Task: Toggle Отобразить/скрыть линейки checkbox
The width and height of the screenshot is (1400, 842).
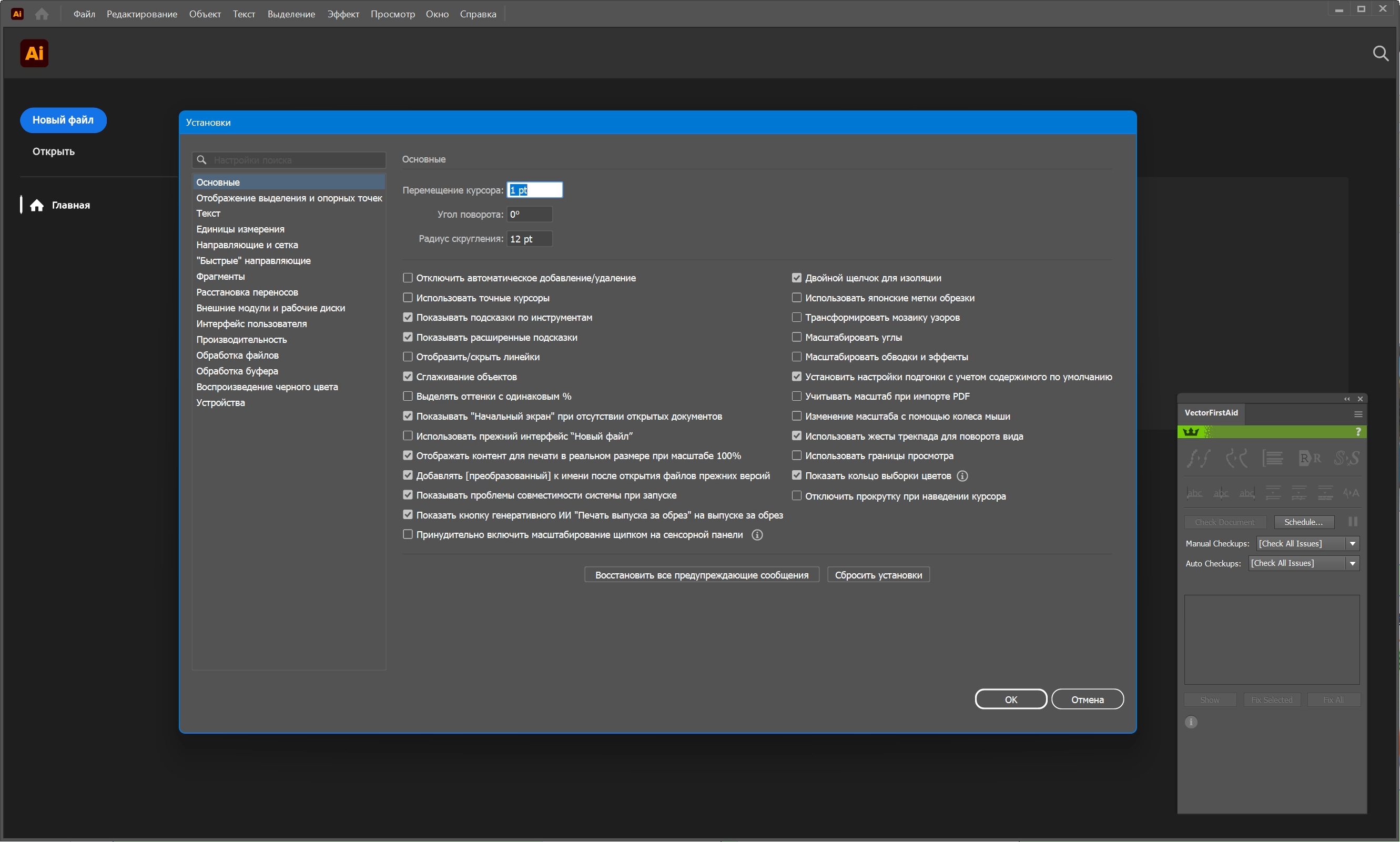Action: pos(408,357)
